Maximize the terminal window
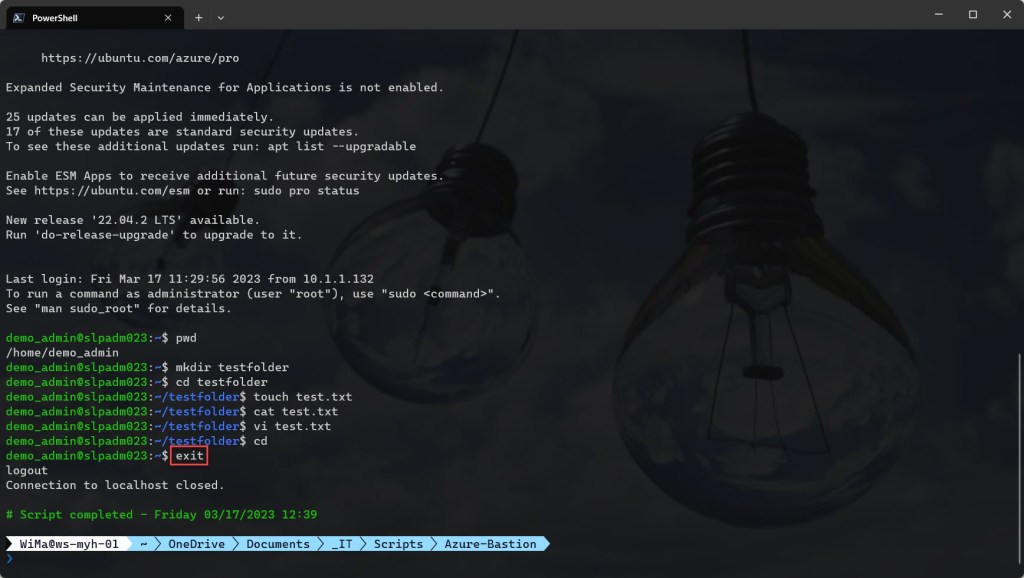 [x=972, y=15]
